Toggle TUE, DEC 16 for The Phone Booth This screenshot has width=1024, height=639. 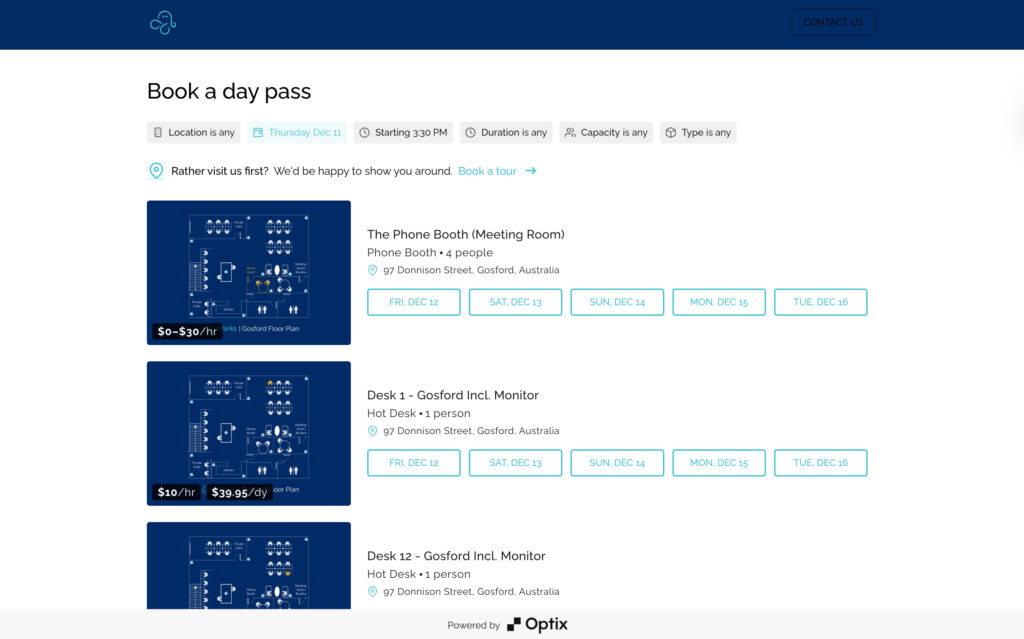(821, 301)
